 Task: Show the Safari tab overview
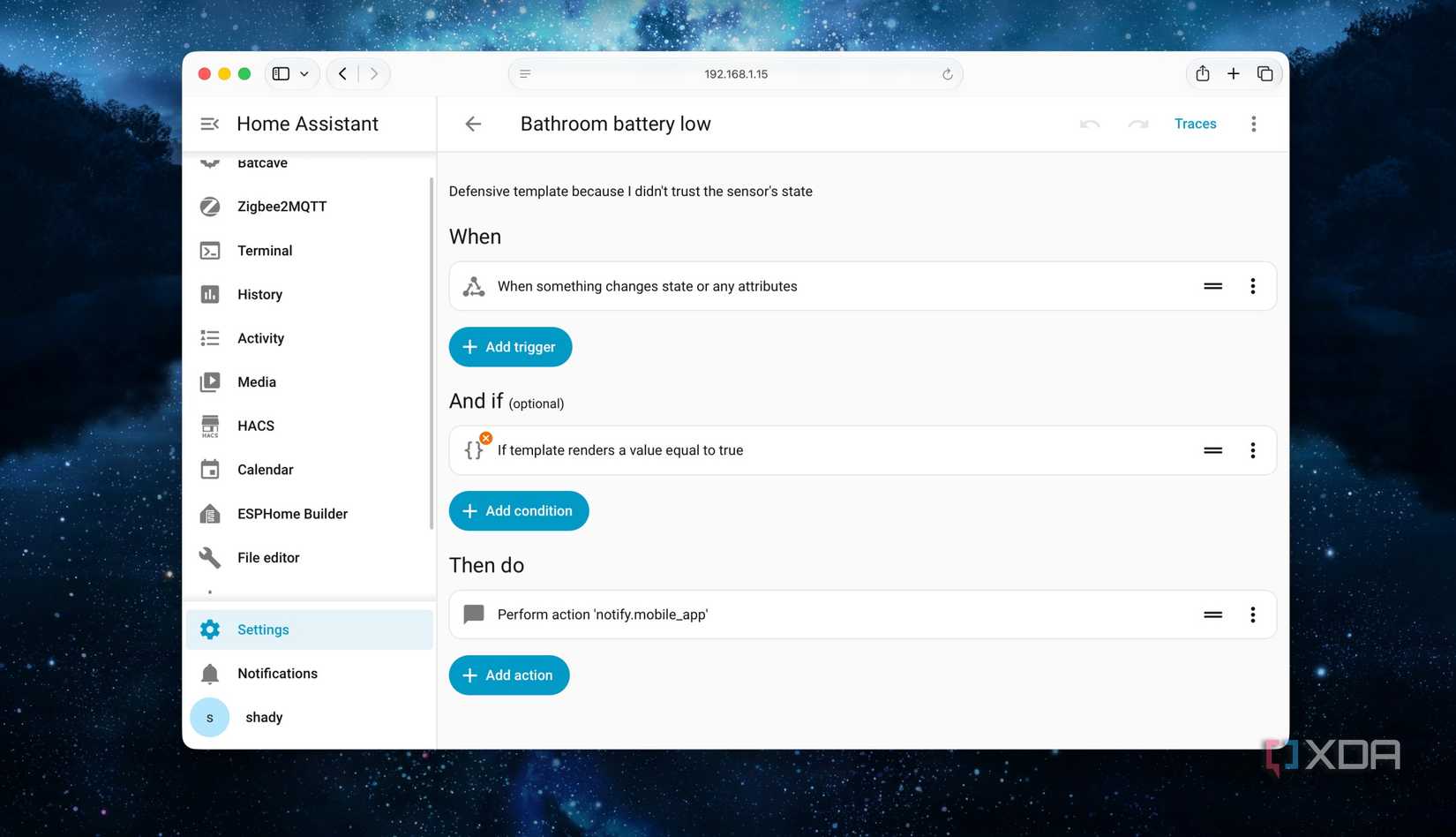(x=1265, y=74)
